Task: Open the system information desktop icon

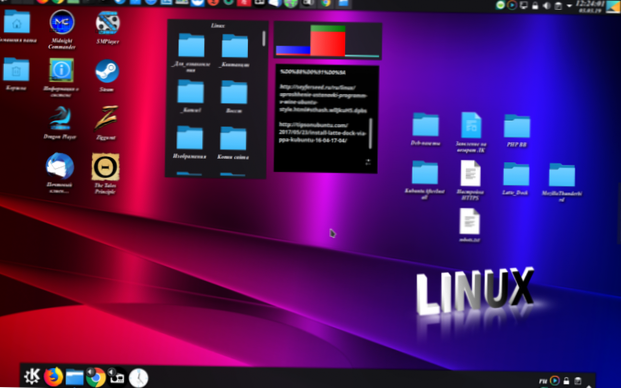Action: click(x=61, y=70)
